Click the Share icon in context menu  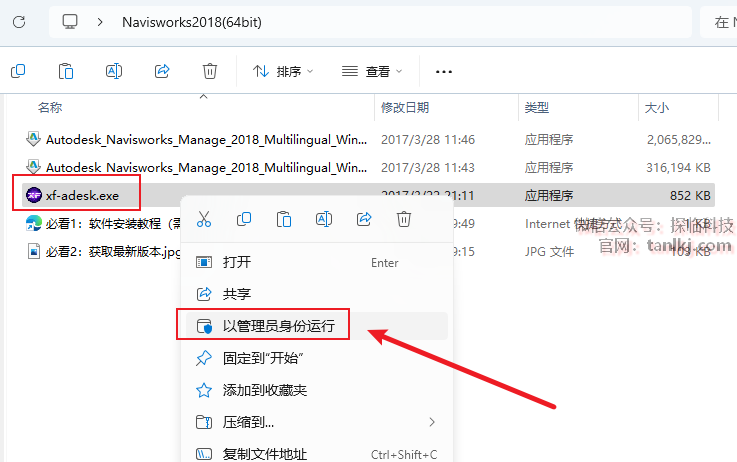tap(364, 219)
